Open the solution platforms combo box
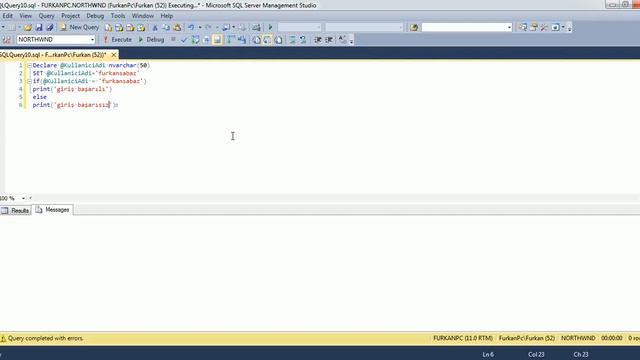 (x=364, y=27)
